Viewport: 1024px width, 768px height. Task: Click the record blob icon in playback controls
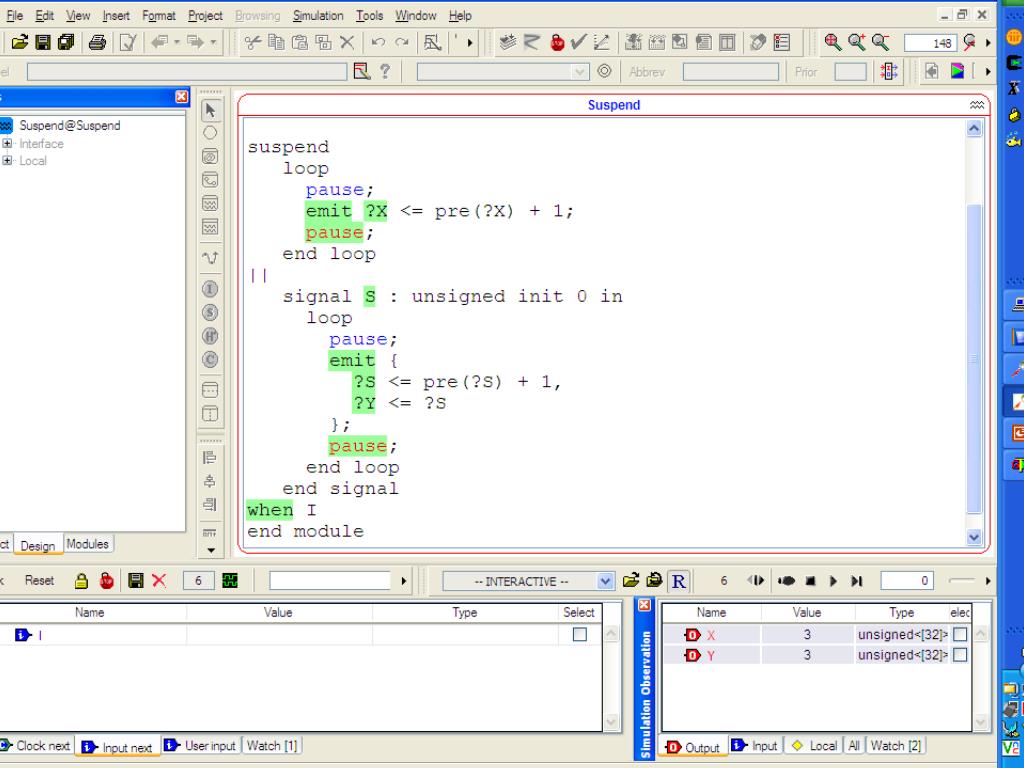tap(786, 581)
